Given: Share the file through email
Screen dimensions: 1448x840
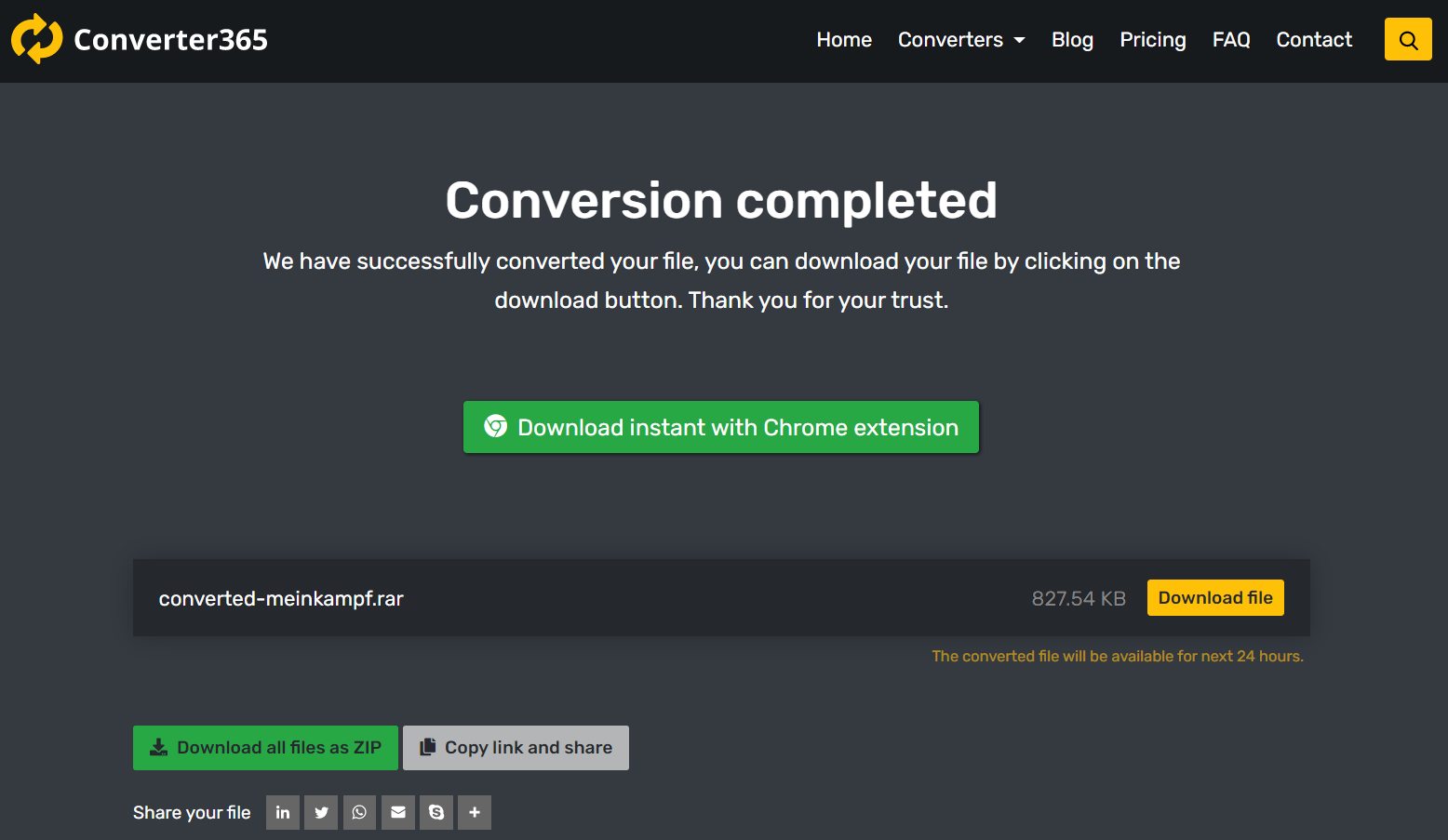Looking at the screenshot, I should click(x=397, y=812).
